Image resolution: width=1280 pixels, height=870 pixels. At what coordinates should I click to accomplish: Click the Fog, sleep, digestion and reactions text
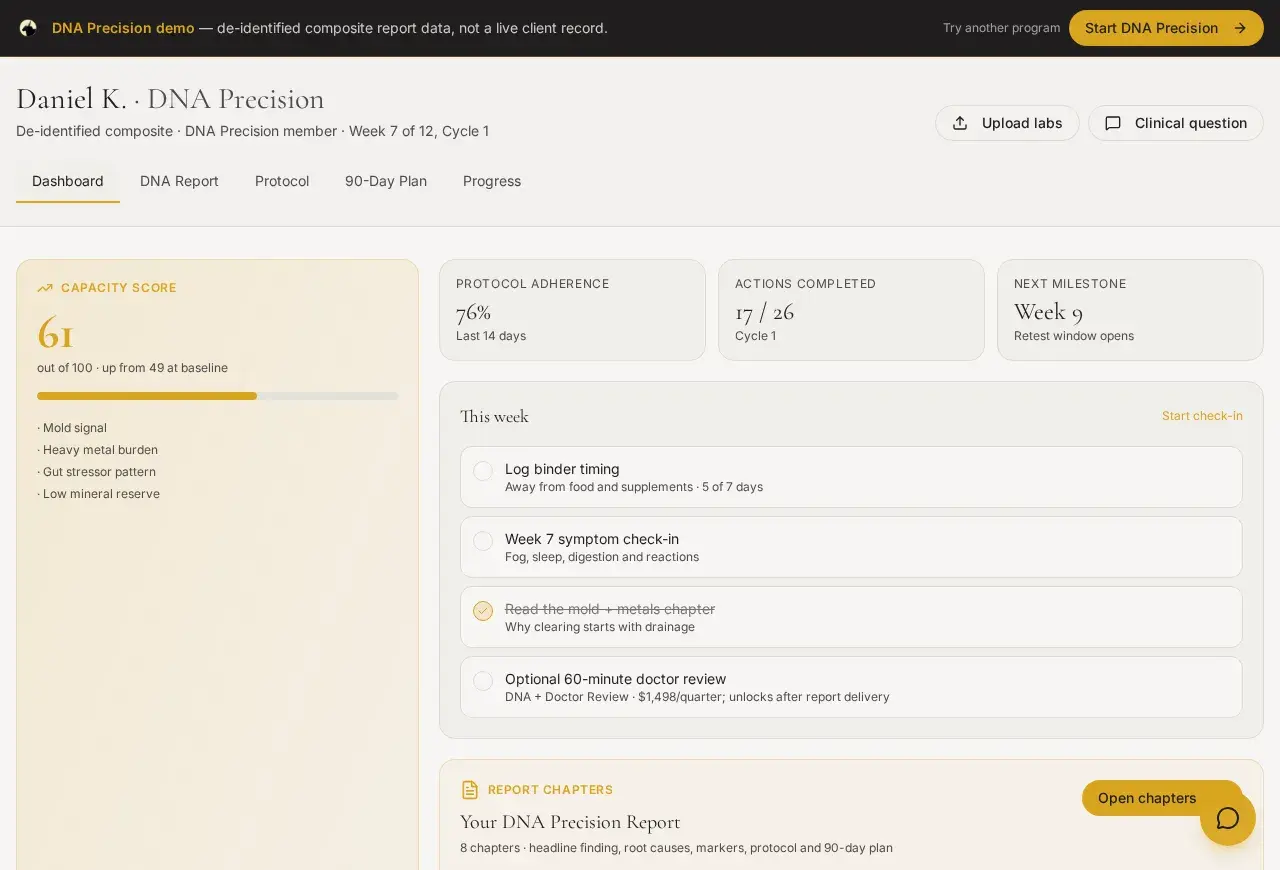click(x=602, y=557)
